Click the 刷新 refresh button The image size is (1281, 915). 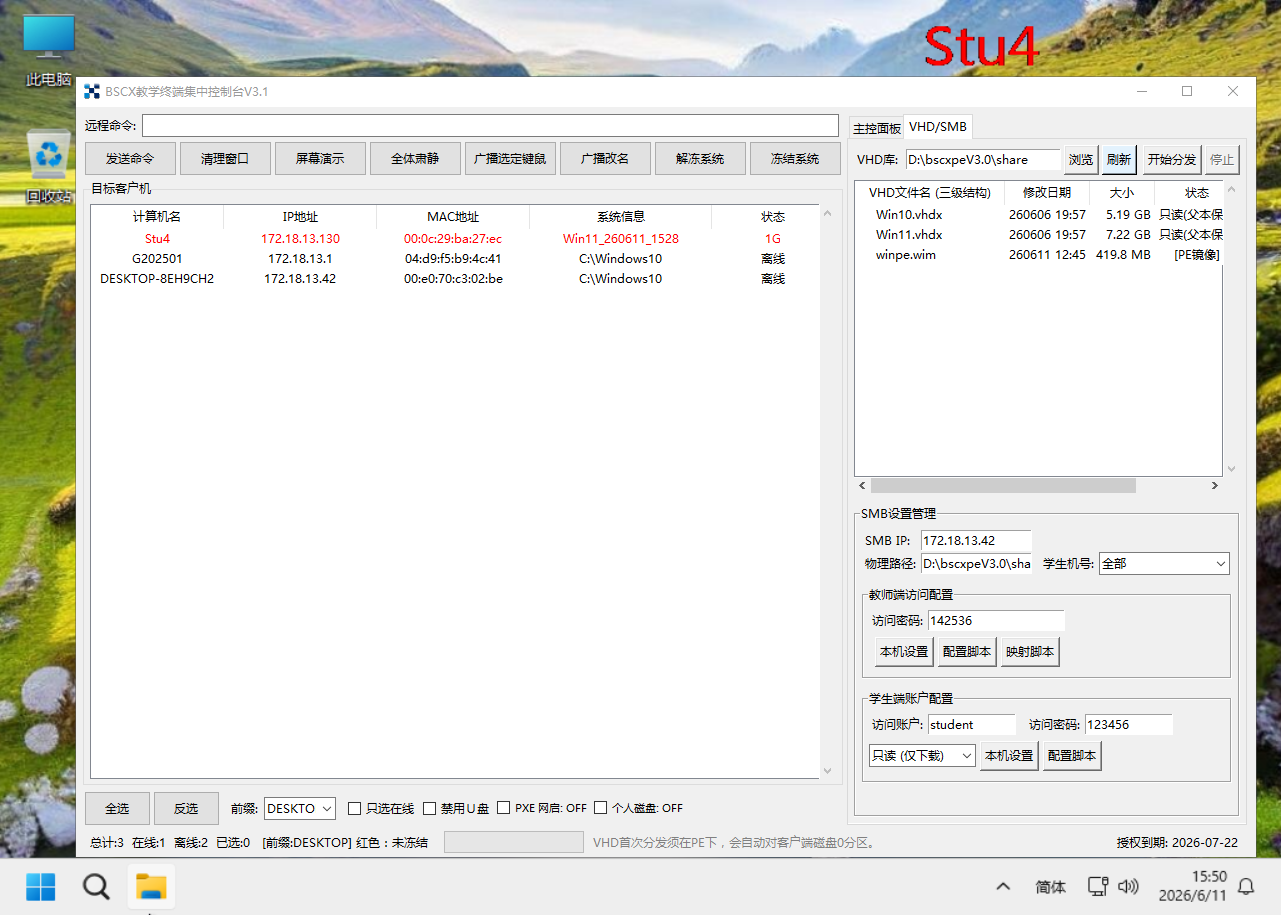coord(1119,160)
